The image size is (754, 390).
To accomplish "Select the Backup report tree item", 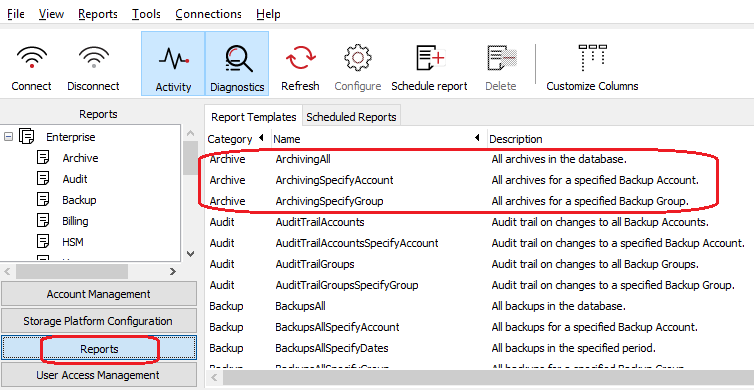I will (x=79, y=200).
